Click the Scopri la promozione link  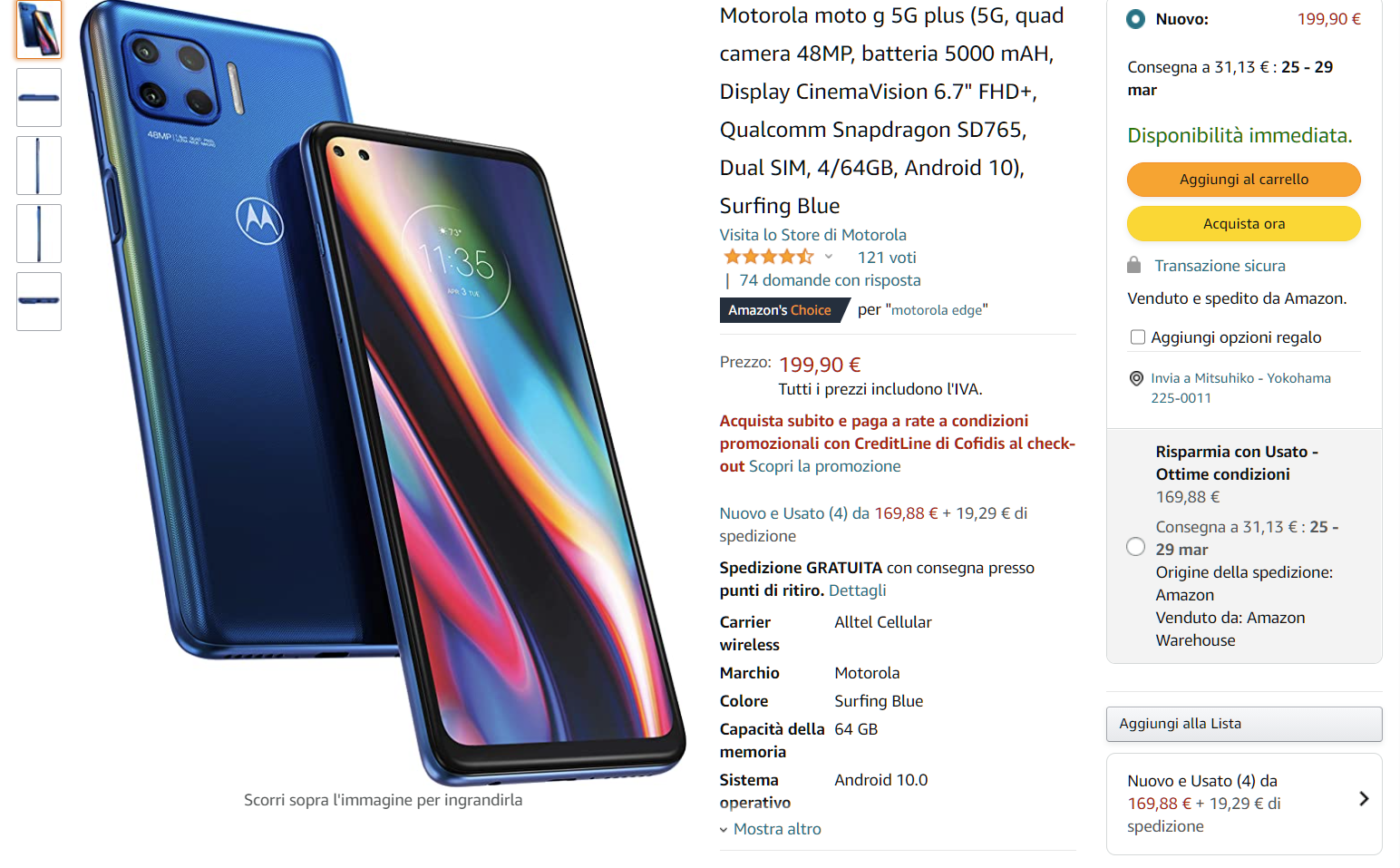[x=825, y=466]
